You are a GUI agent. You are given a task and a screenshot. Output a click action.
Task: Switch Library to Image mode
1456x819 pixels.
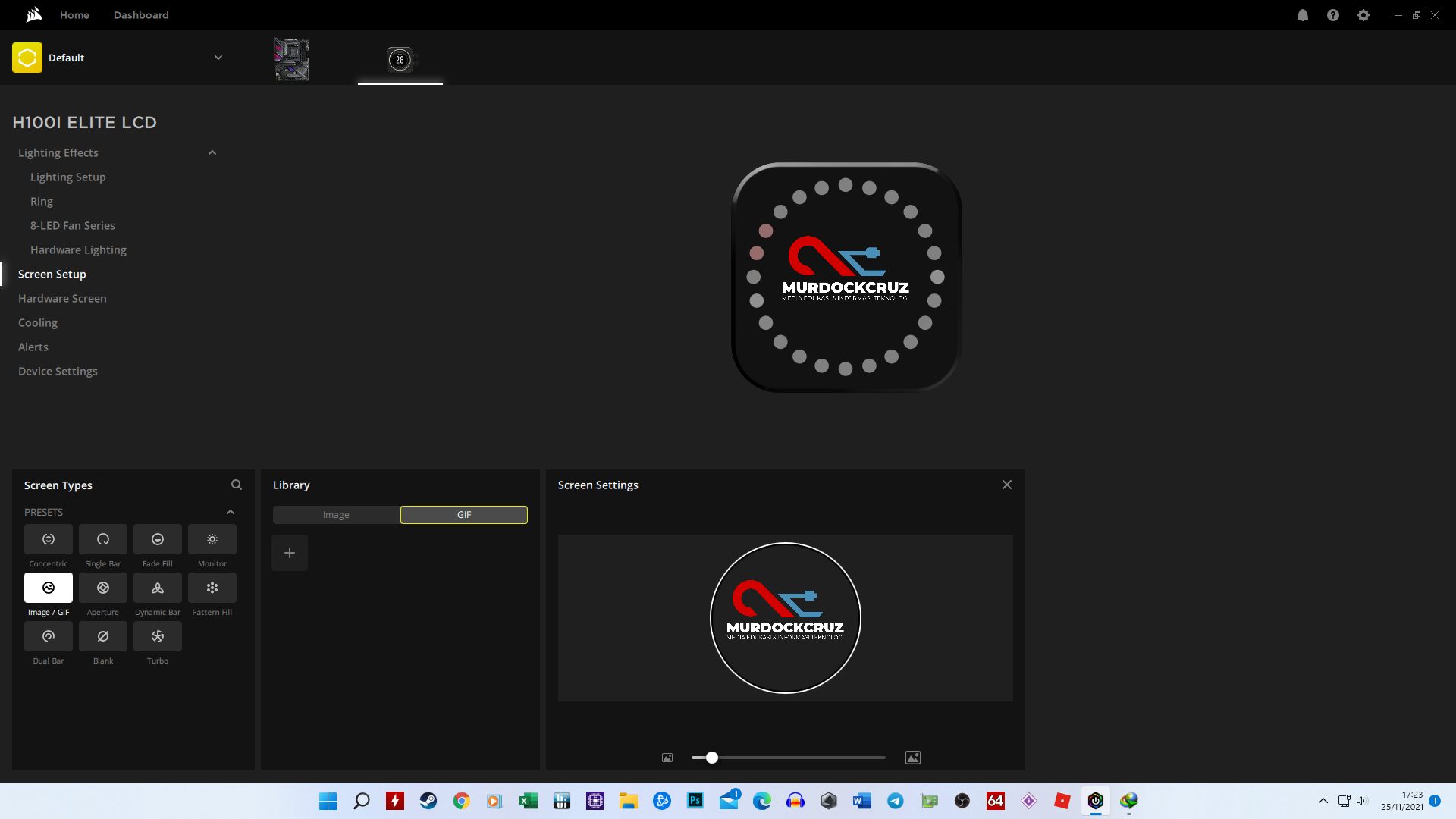coord(336,515)
